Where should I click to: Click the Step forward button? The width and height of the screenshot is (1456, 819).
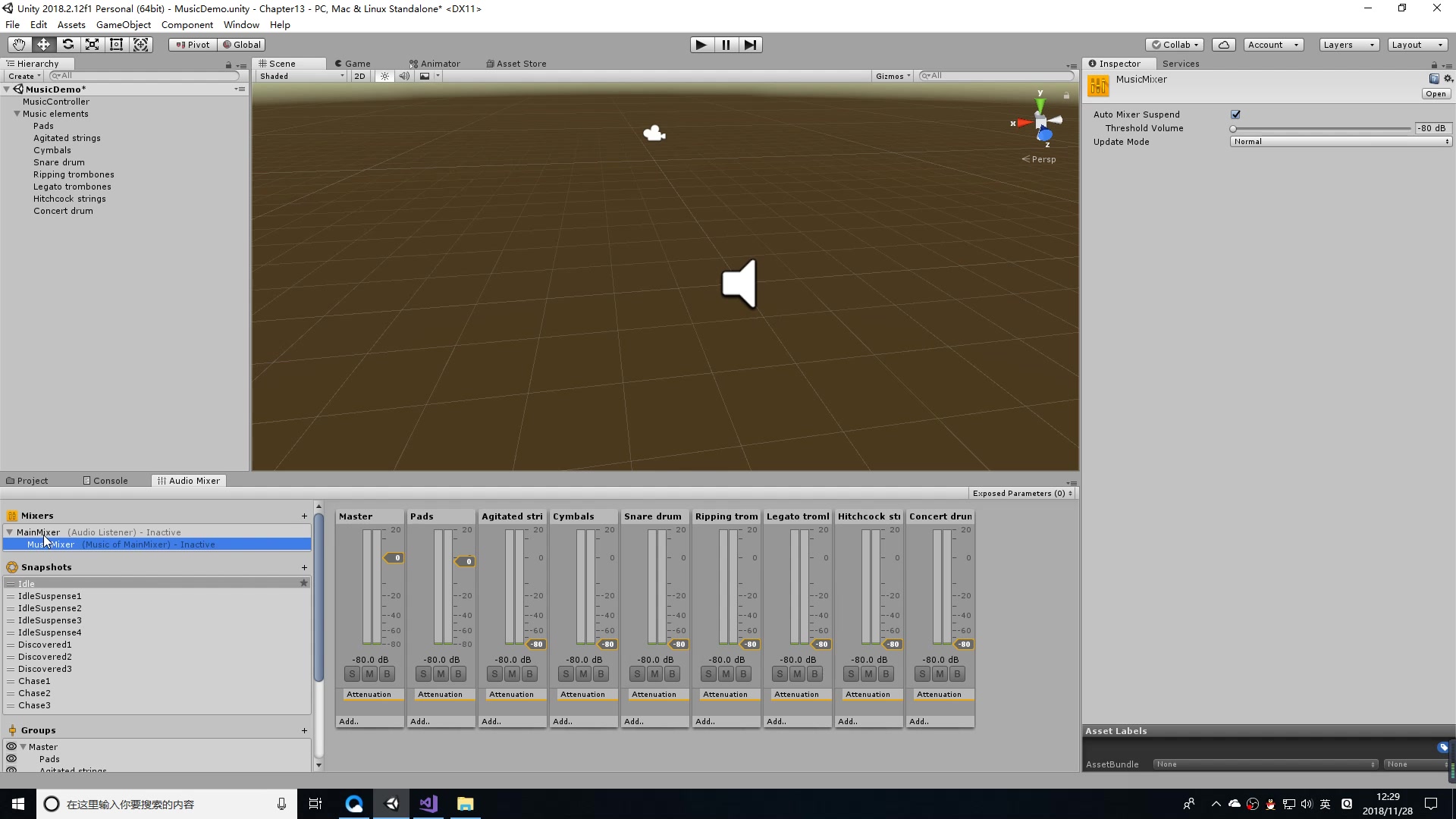click(750, 45)
